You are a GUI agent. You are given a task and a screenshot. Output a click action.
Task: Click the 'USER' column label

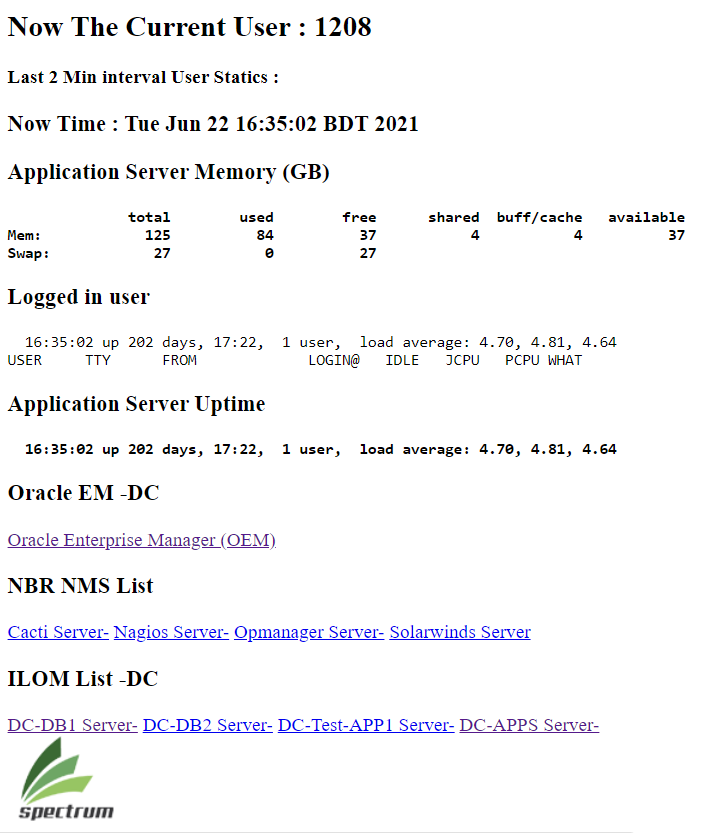click(x=24, y=360)
